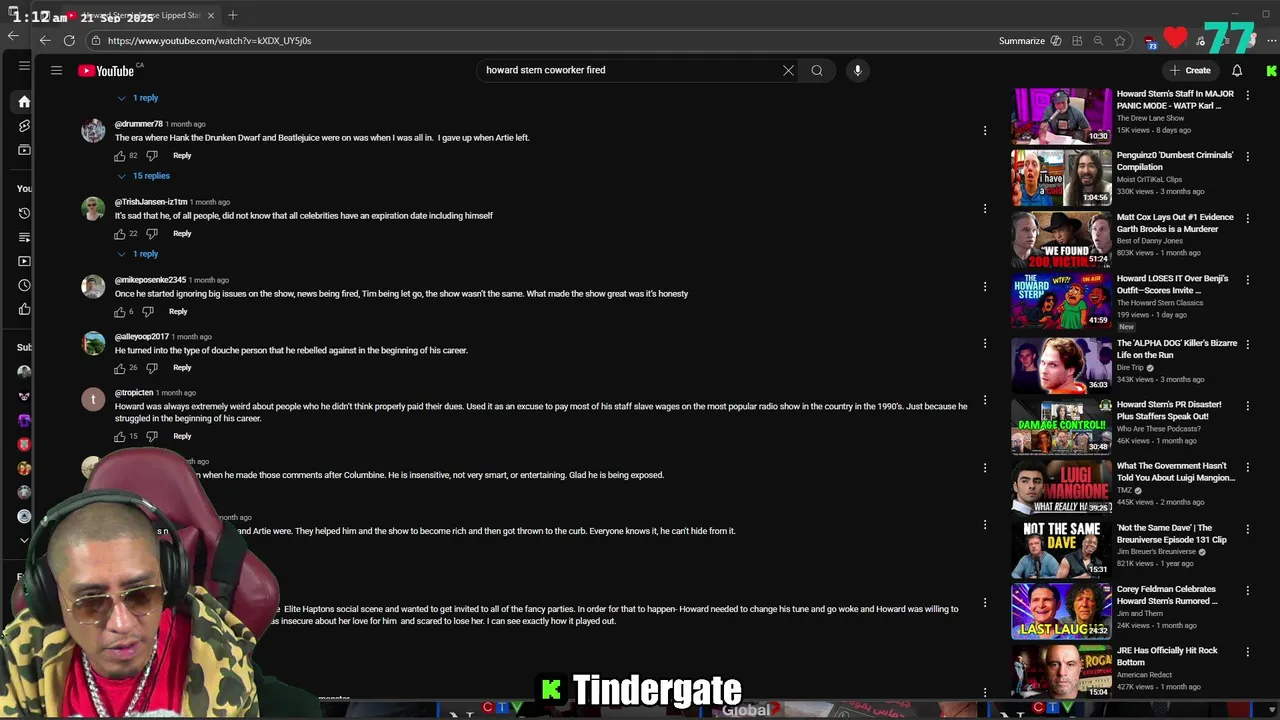
Task: Open the Luigi Mangione video thumbnail
Action: (x=1061, y=487)
